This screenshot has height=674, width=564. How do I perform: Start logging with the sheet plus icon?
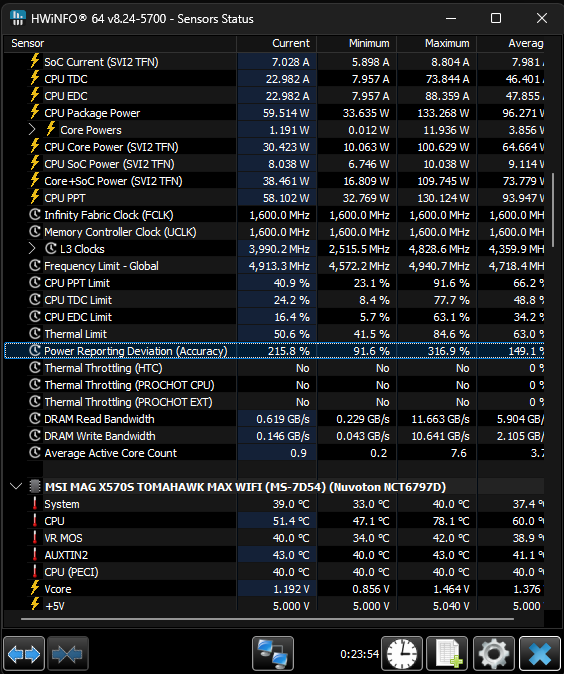[448, 654]
